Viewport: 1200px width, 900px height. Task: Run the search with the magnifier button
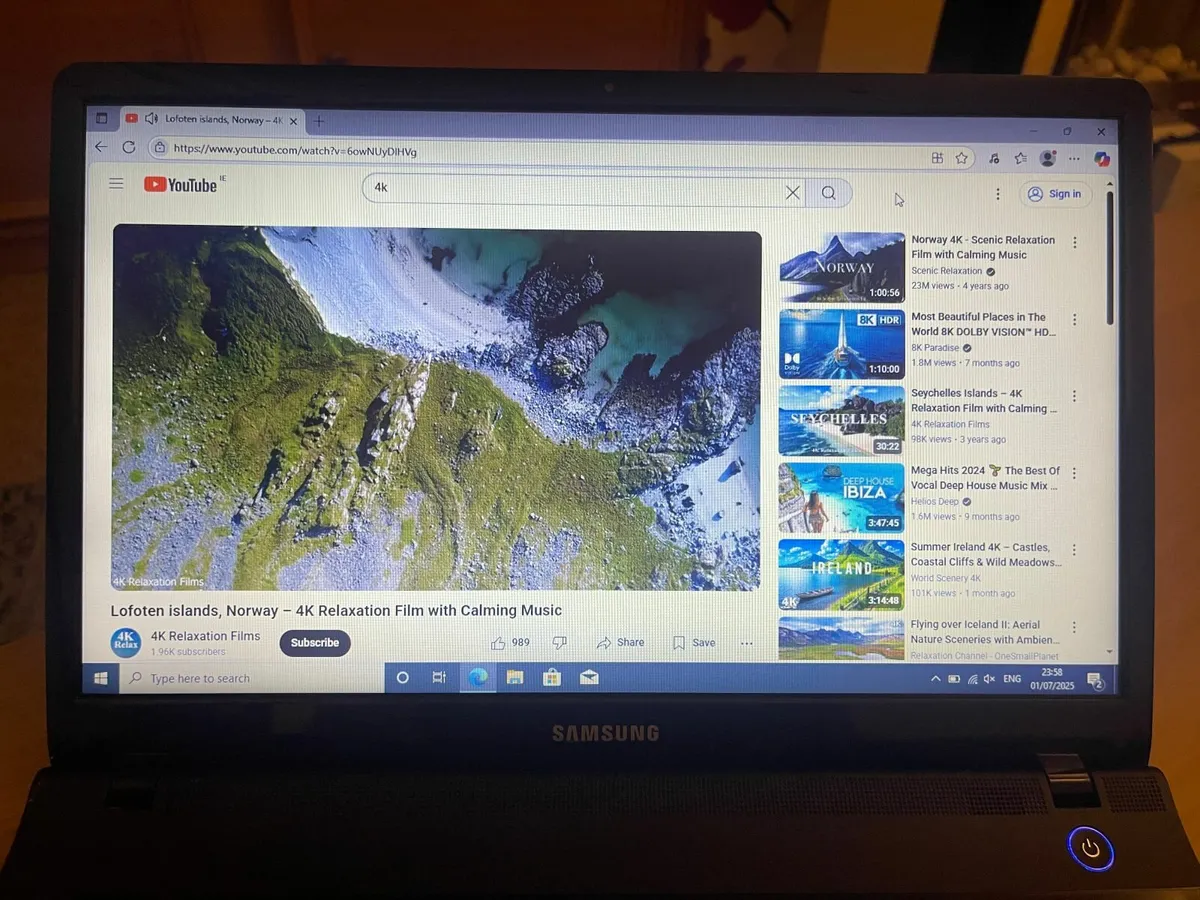pos(829,193)
